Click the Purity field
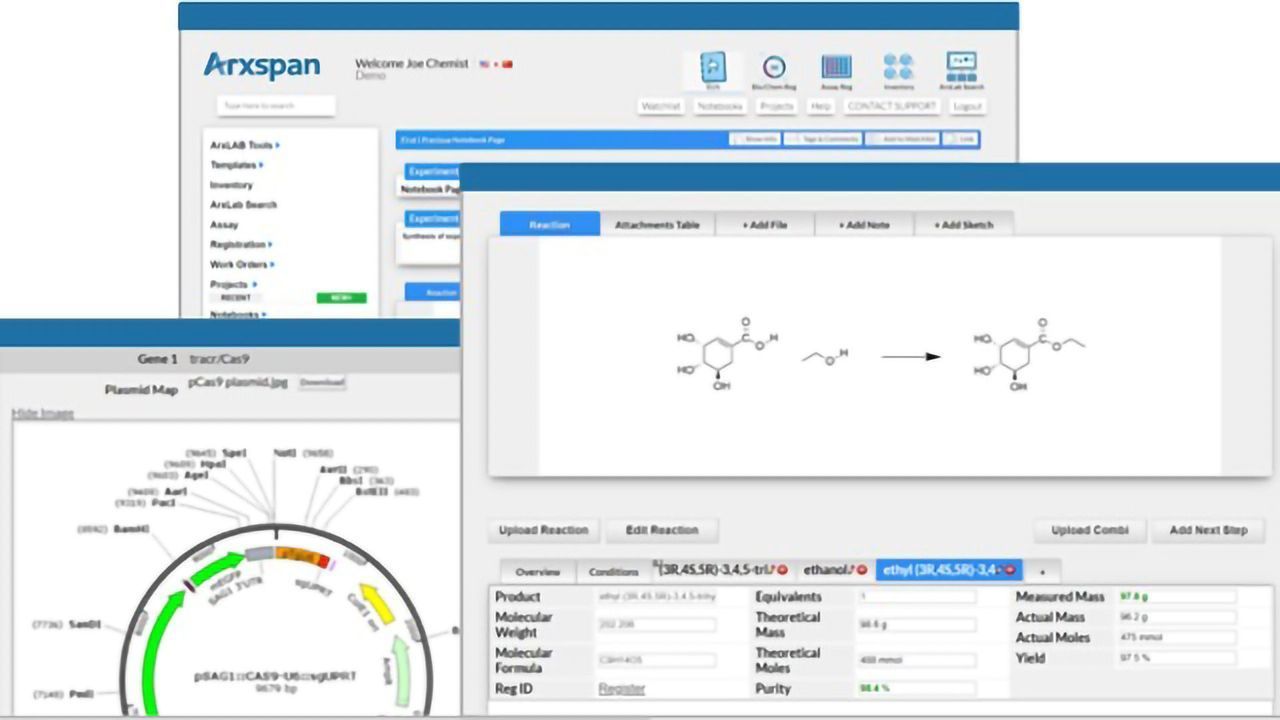 [x=916, y=689]
